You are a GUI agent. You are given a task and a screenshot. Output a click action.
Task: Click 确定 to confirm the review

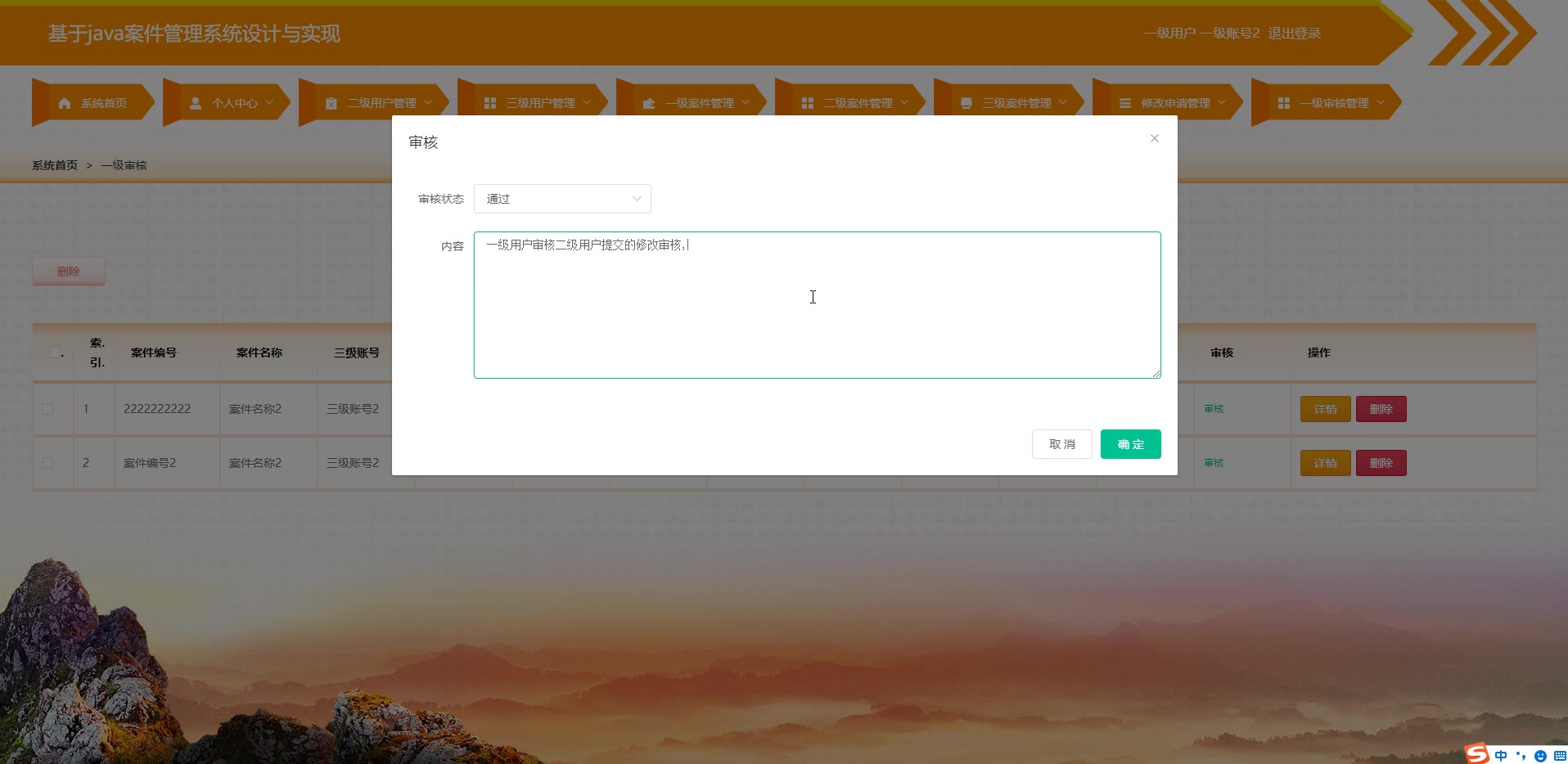tap(1130, 444)
